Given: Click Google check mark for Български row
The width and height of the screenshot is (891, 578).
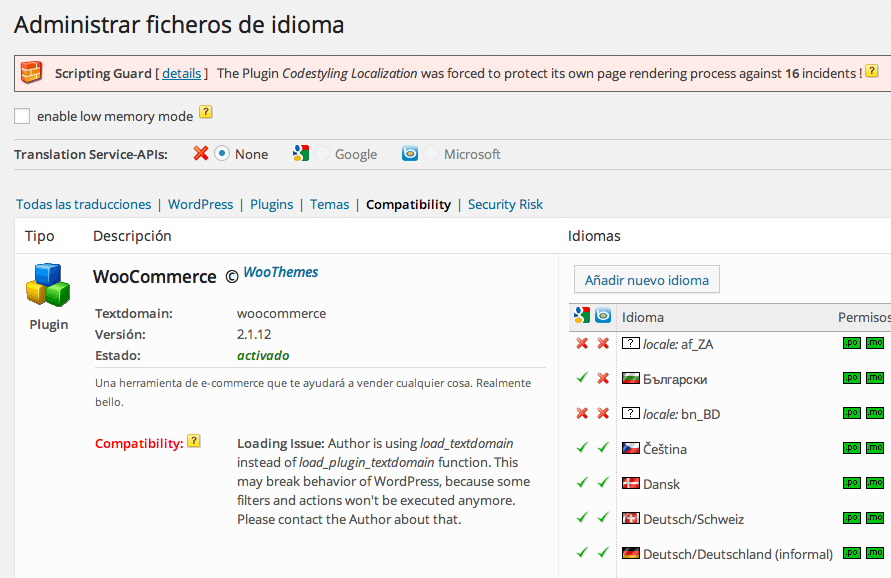Looking at the screenshot, I should click(582, 377).
